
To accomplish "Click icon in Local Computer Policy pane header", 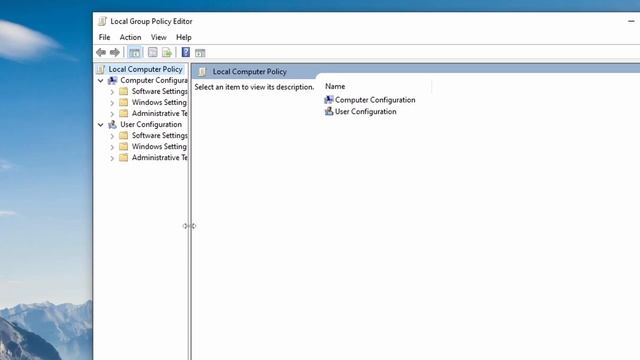I will [202, 72].
